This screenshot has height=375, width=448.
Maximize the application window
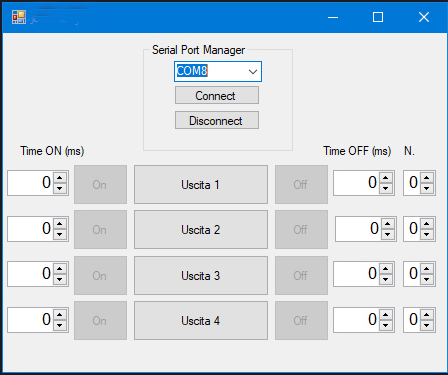378,17
